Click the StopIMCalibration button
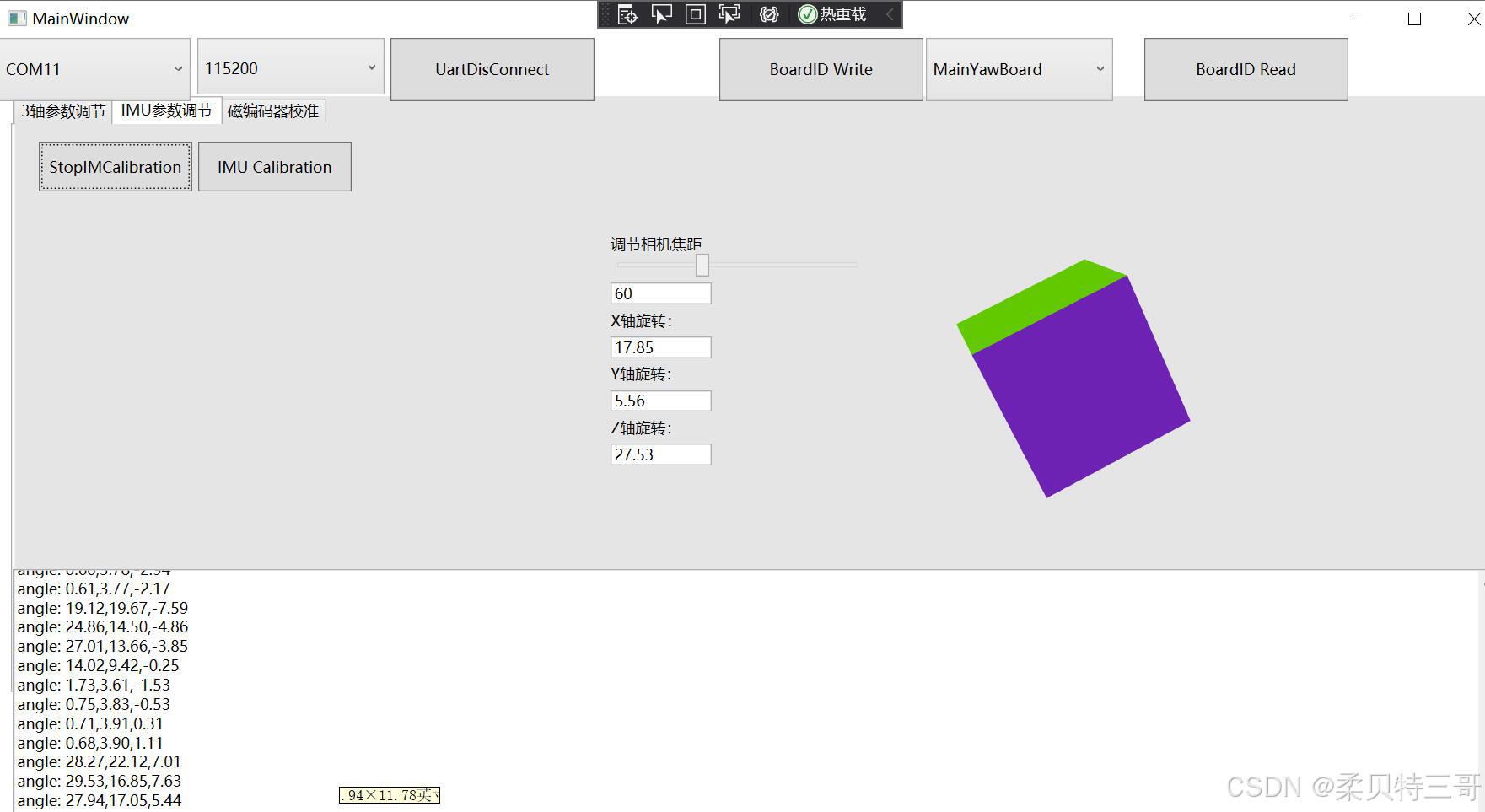This screenshot has width=1485, height=812. coord(116,167)
